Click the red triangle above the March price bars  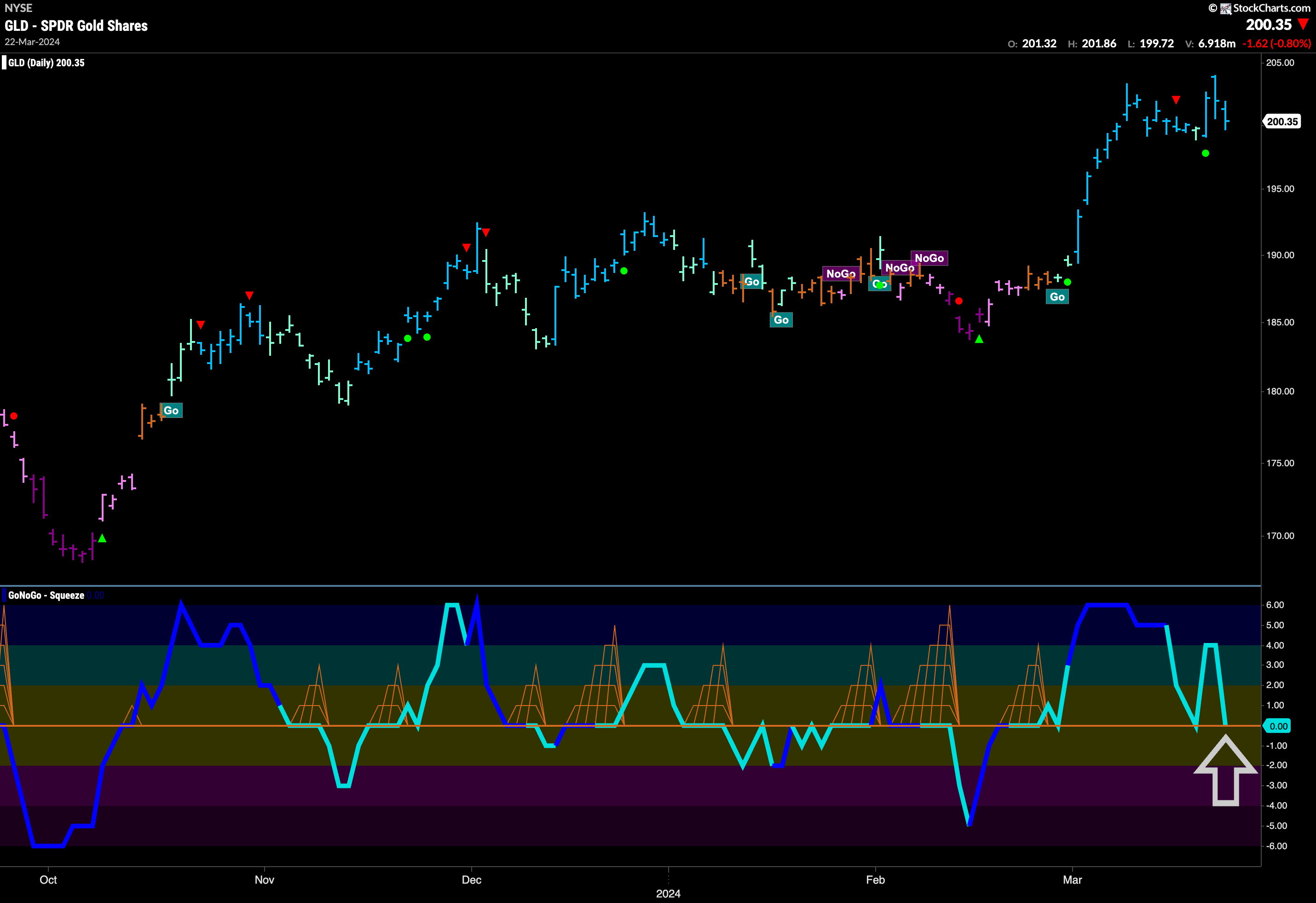coord(1176,100)
